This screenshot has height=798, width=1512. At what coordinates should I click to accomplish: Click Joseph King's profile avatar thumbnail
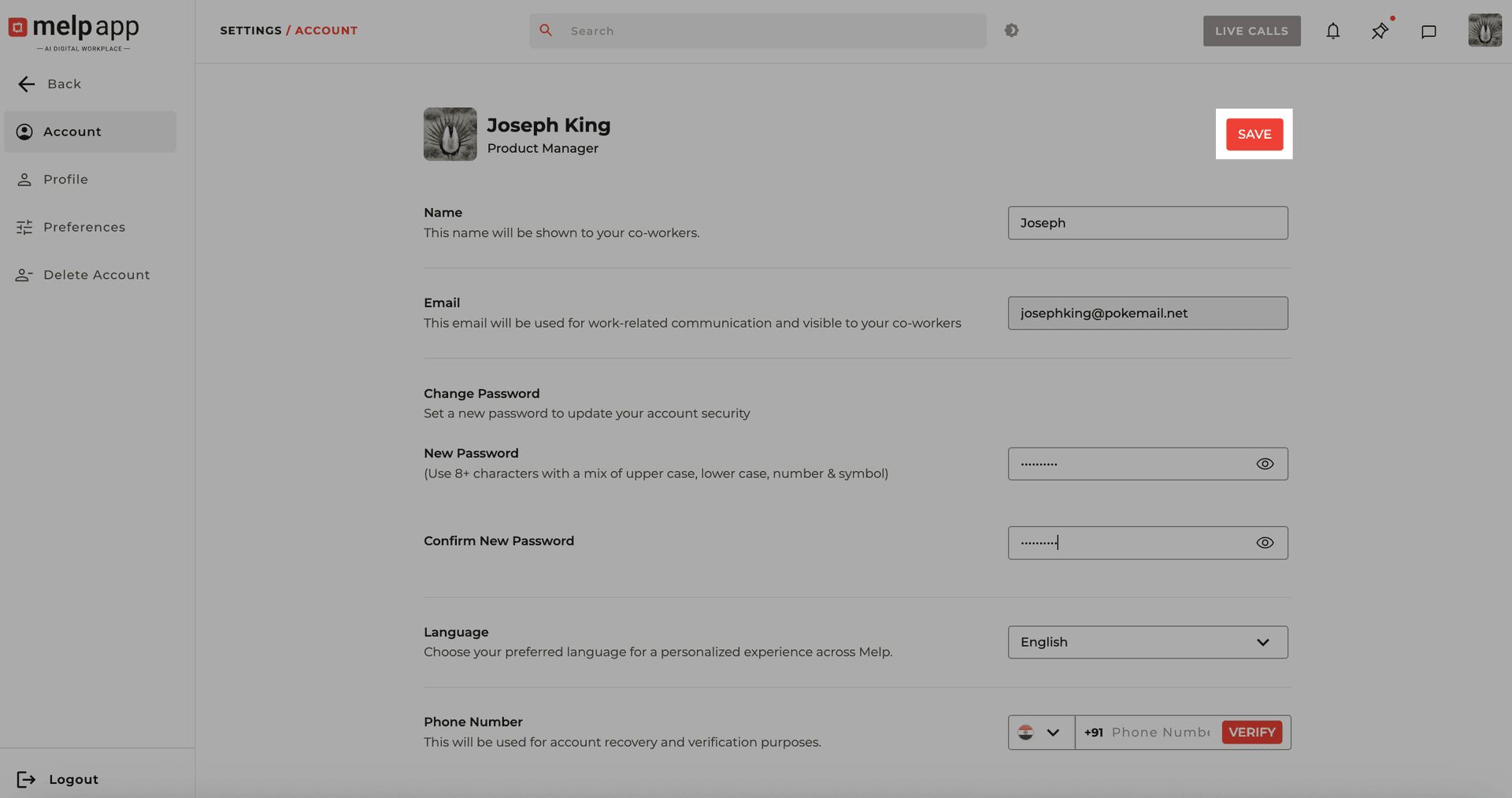click(x=450, y=134)
